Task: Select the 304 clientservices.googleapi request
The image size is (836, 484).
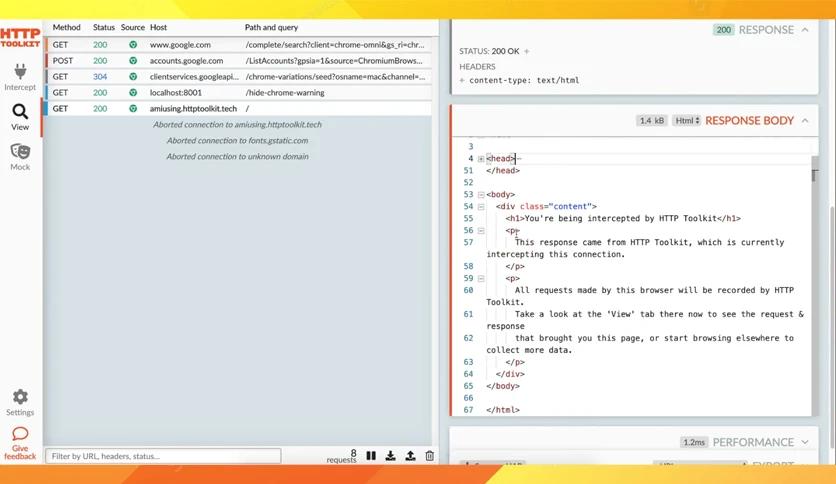Action: (x=238, y=77)
